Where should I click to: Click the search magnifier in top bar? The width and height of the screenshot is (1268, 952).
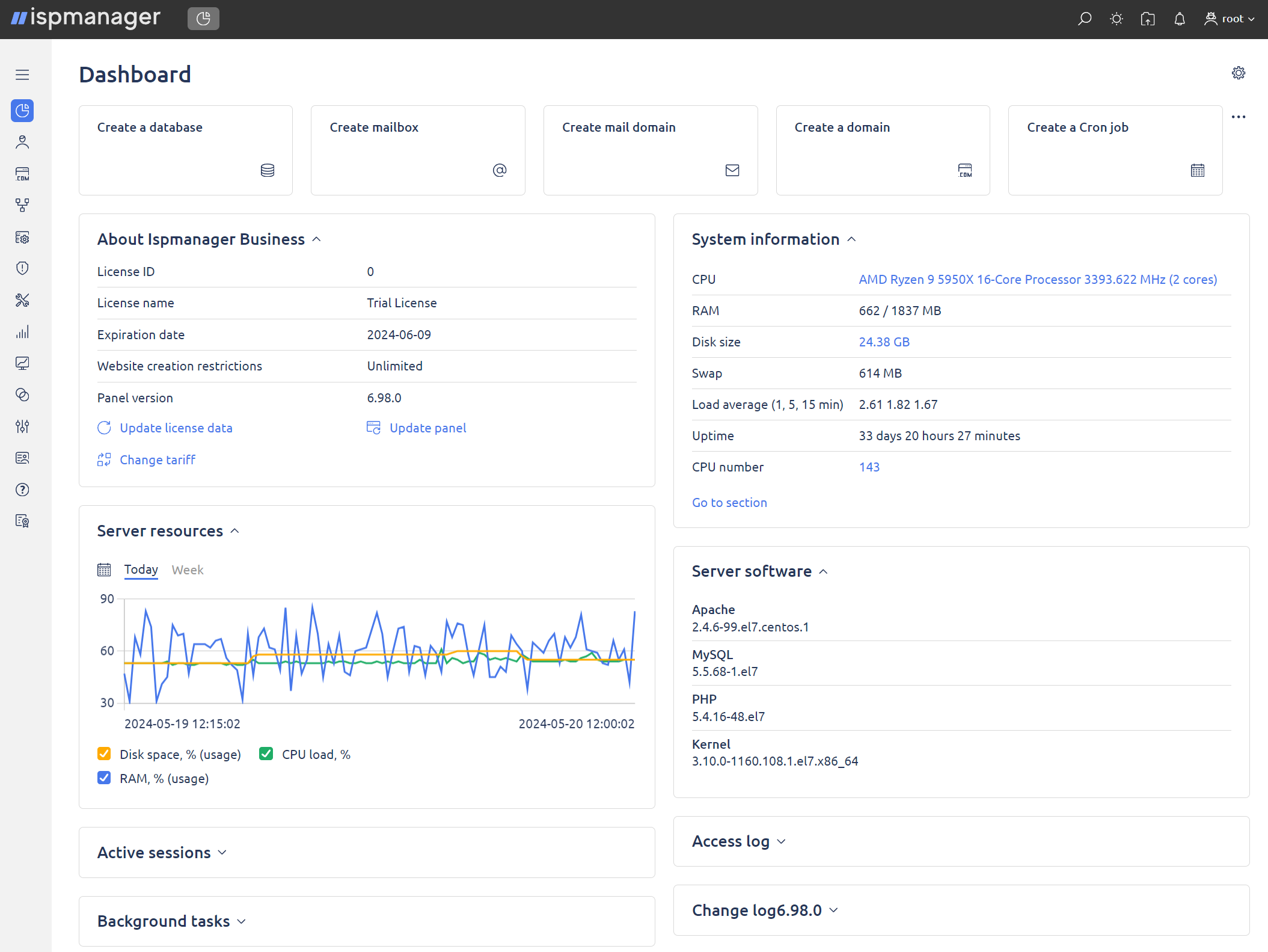pos(1085,19)
